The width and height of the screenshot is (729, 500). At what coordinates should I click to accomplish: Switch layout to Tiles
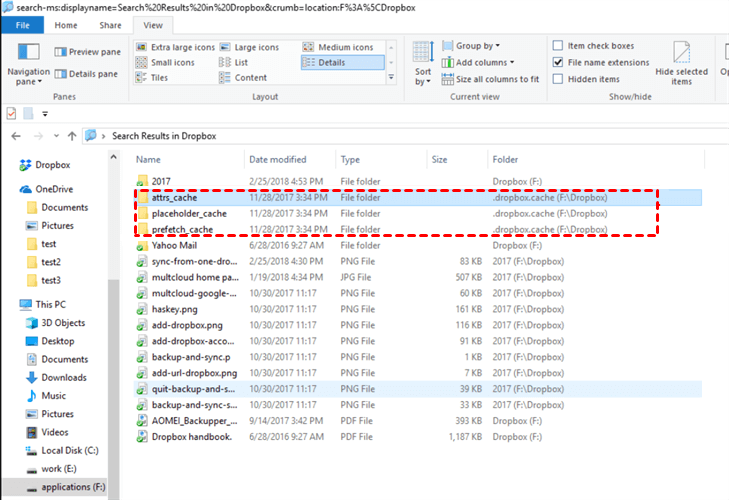tap(152, 78)
